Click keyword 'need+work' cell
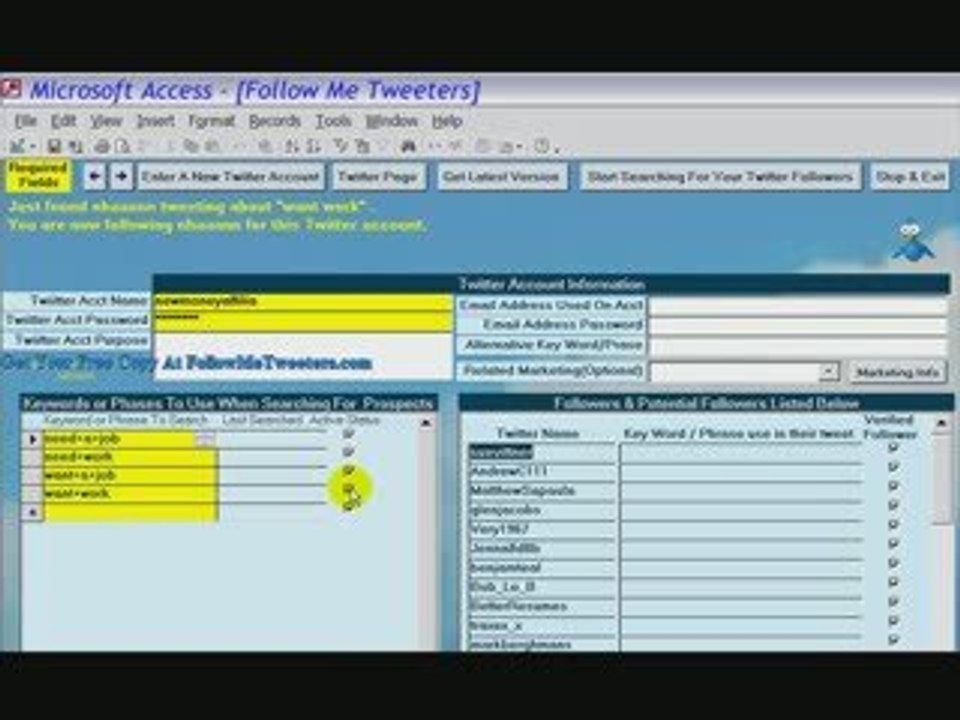This screenshot has width=960, height=720. pyautogui.click(x=130, y=457)
